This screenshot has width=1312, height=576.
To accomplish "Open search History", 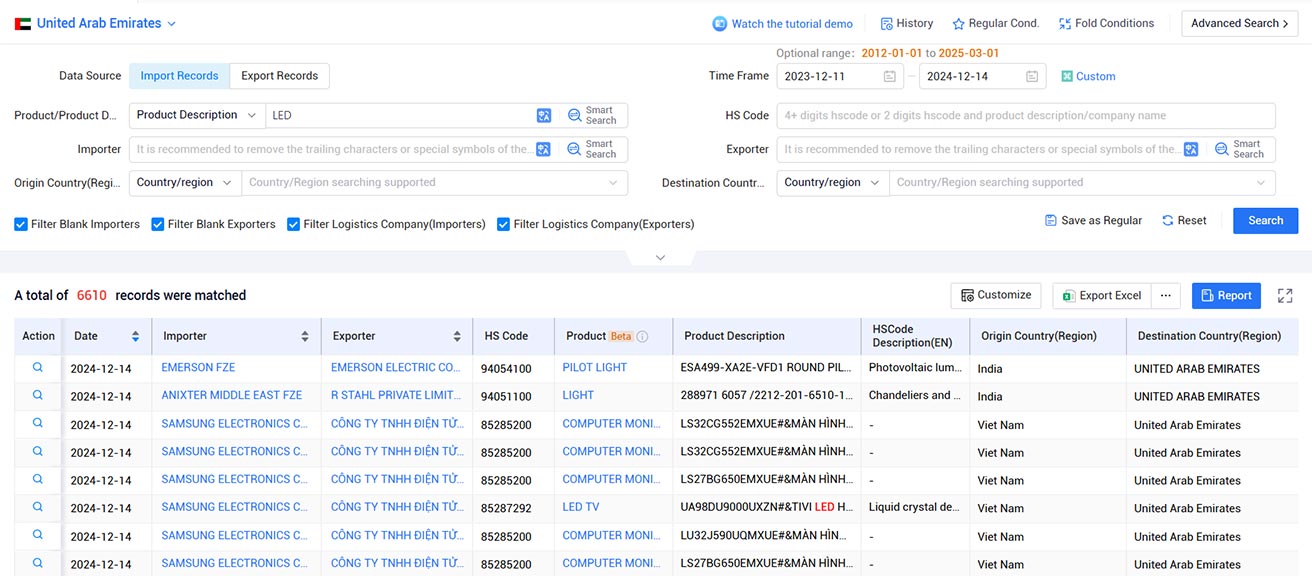I will click(906, 23).
